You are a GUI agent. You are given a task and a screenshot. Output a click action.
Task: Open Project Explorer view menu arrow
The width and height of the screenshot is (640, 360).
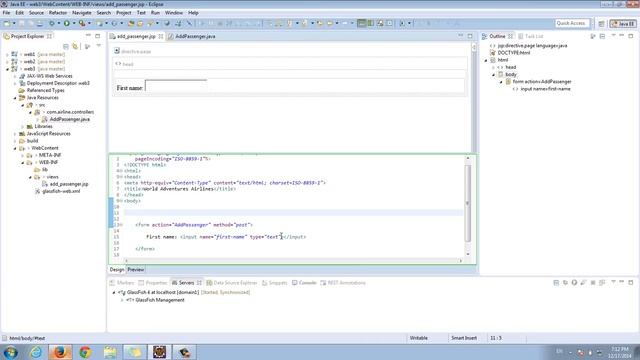(x=98, y=46)
